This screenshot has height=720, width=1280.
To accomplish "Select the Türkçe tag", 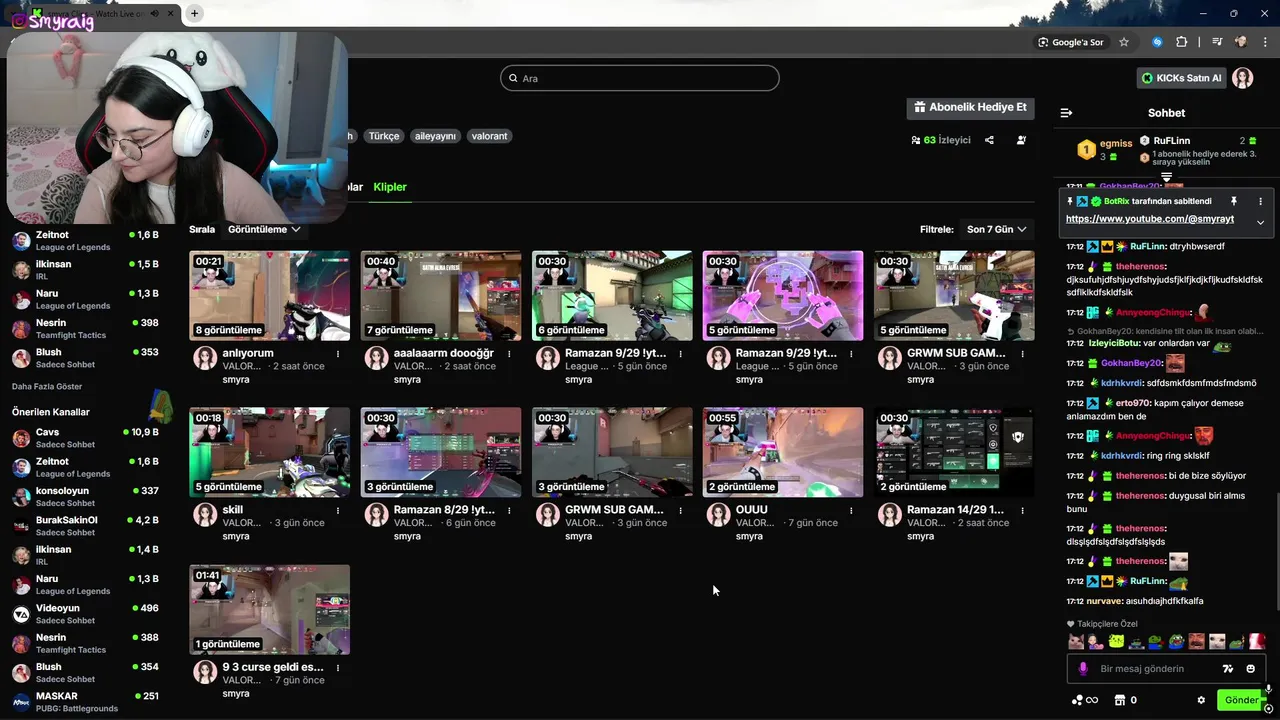I will (x=383, y=136).
